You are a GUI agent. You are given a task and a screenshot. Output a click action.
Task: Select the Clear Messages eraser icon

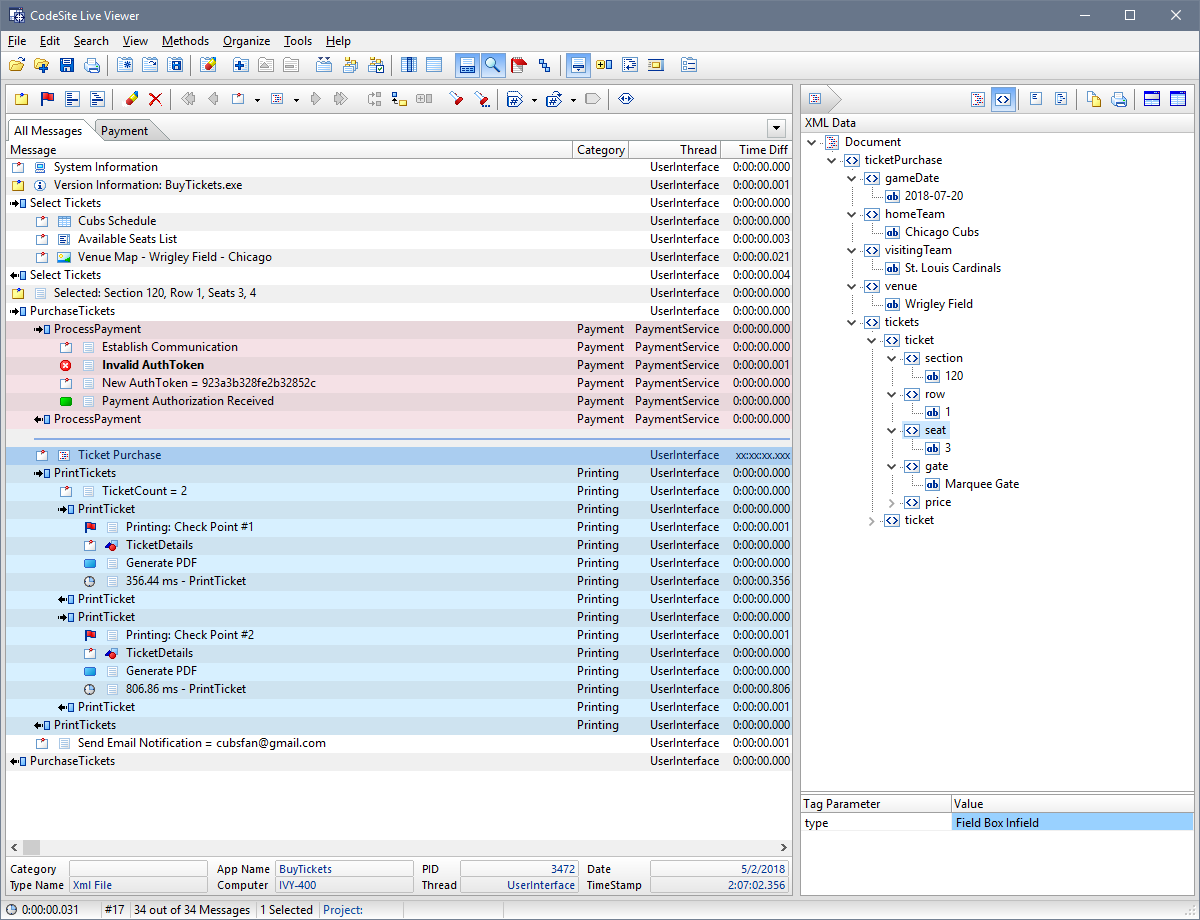(131, 98)
